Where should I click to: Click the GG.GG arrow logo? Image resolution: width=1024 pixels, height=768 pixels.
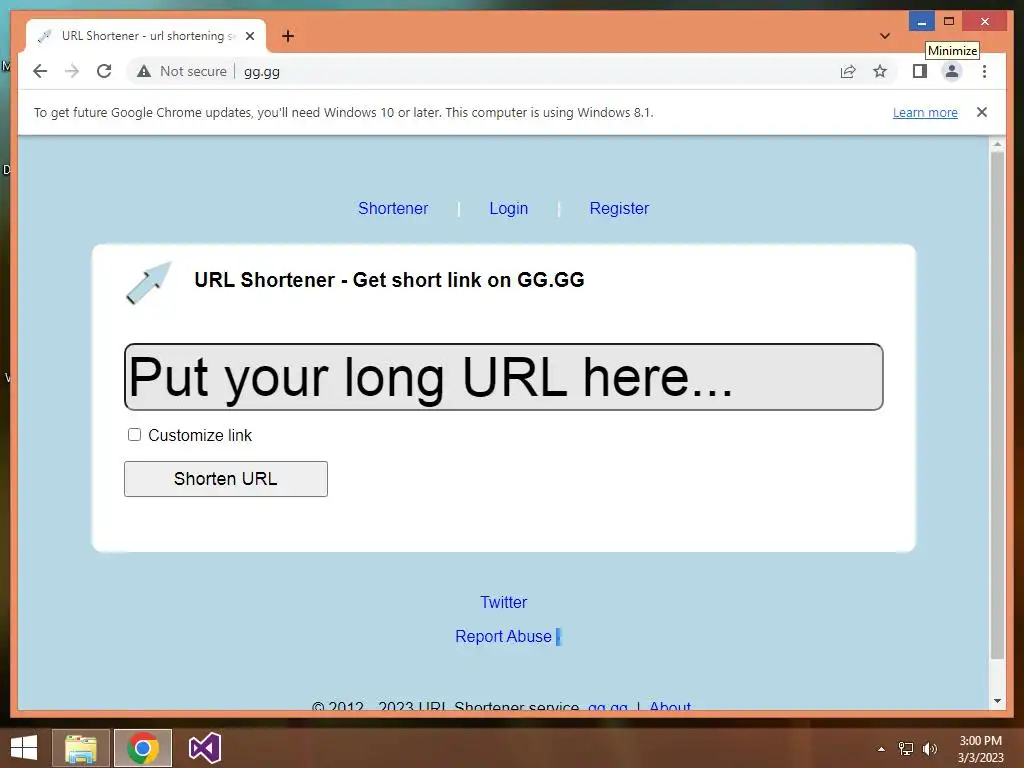click(149, 283)
